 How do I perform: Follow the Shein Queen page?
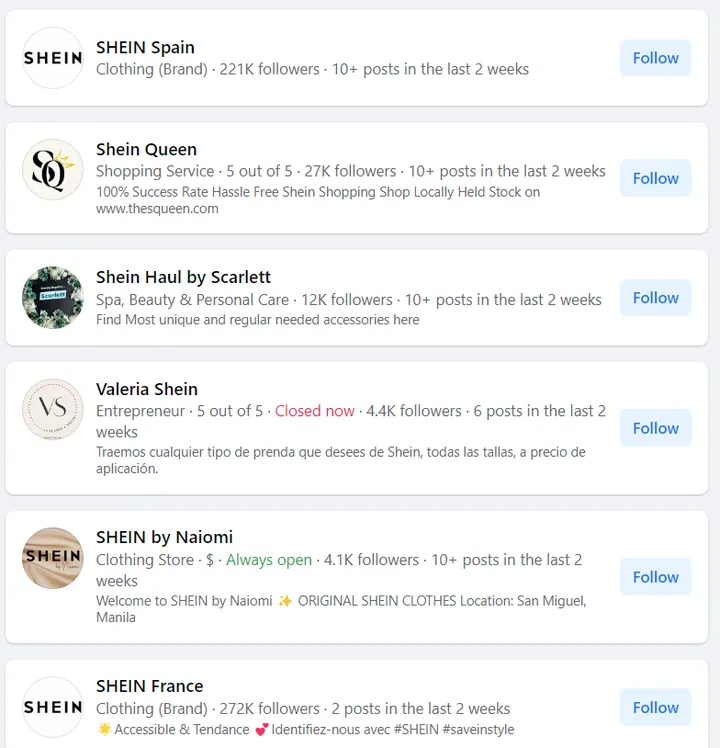pos(655,178)
